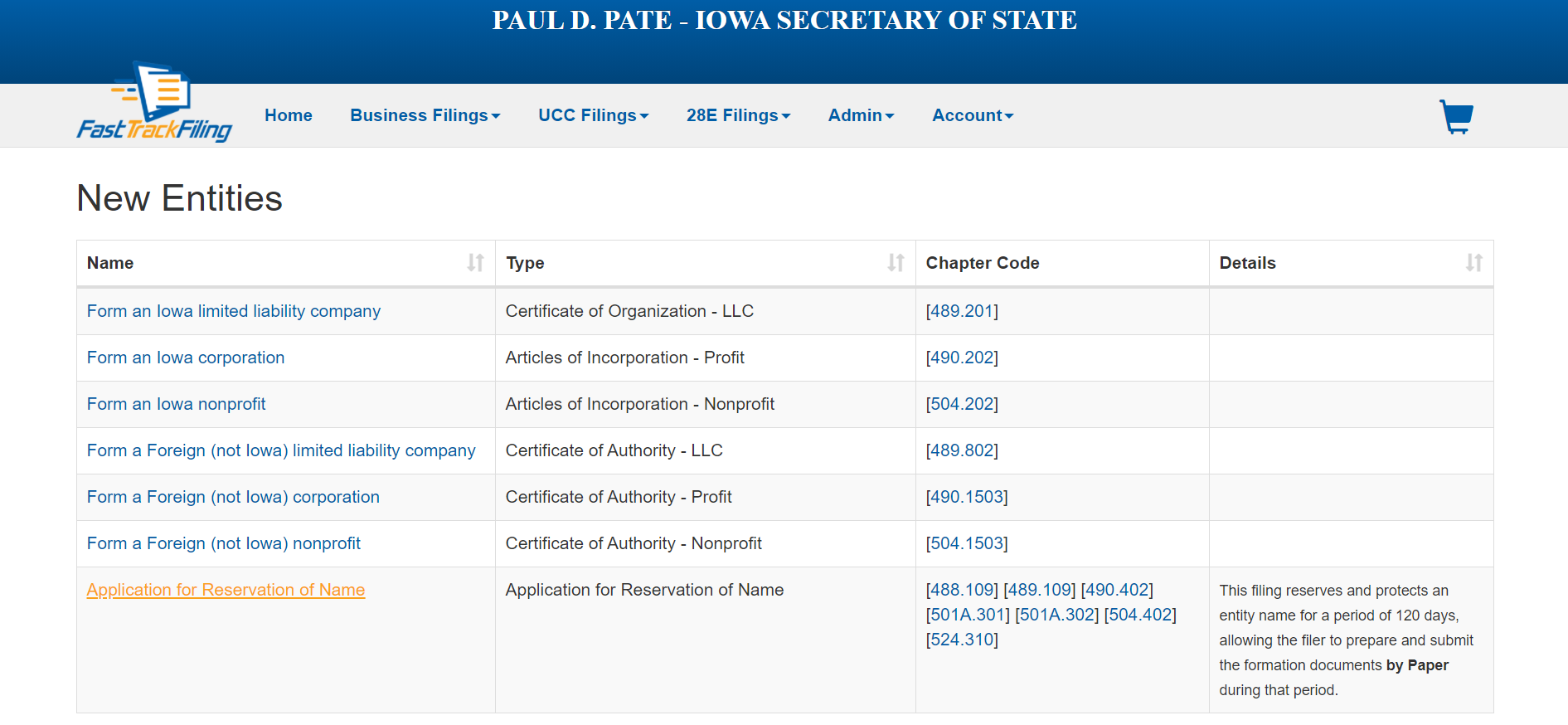Open Form an Iowa corporation link
This screenshot has width=1568, height=725.
click(186, 358)
